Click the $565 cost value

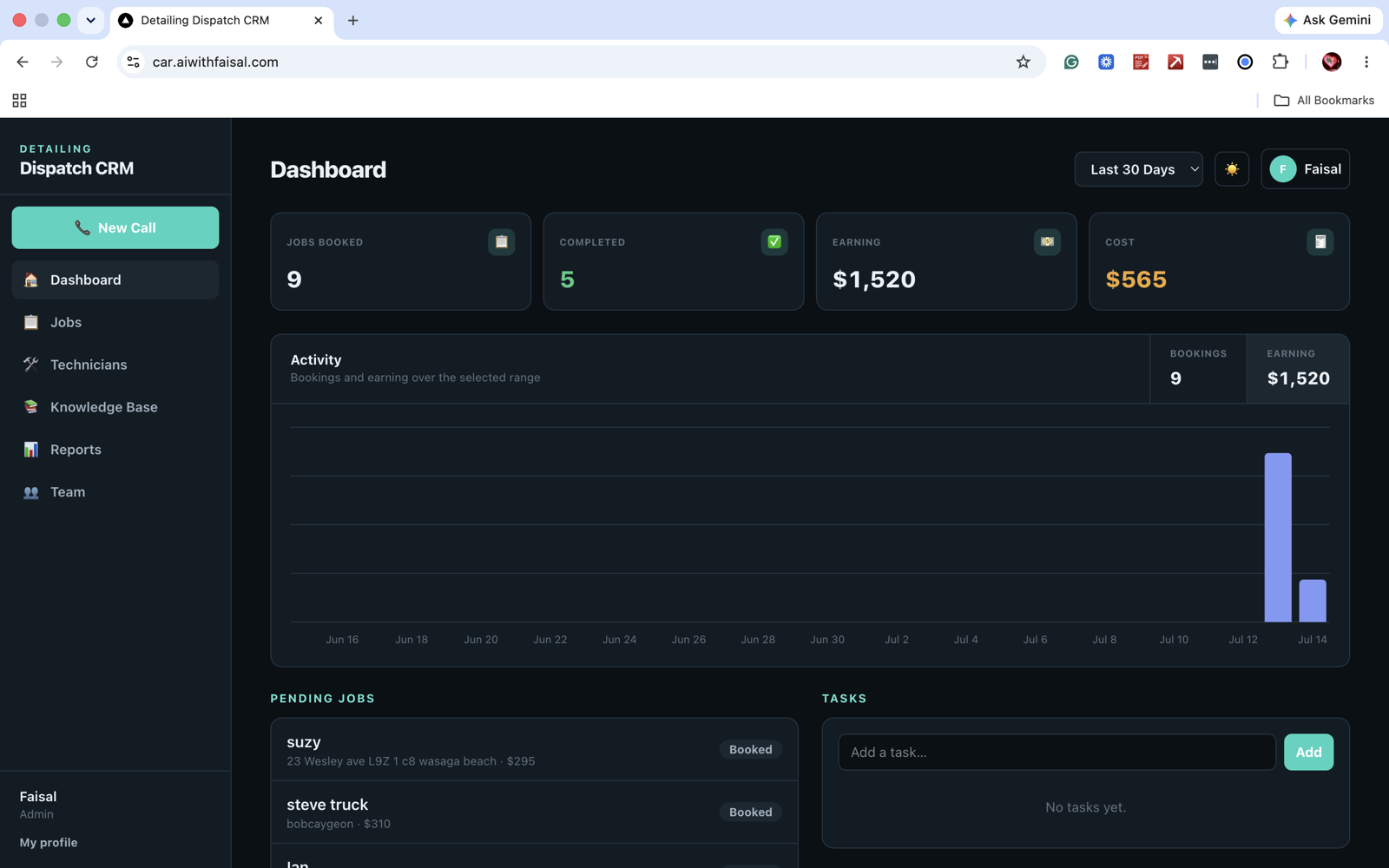point(1136,279)
